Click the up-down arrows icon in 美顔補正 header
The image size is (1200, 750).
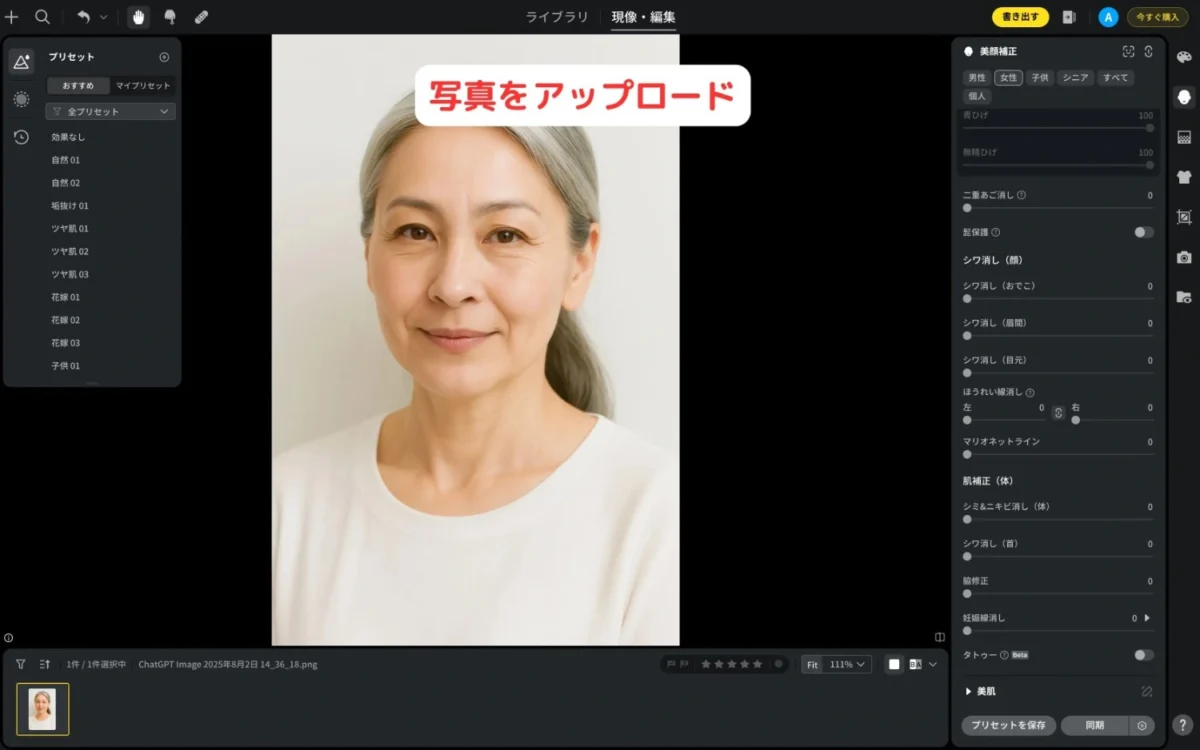[x=1149, y=51]
